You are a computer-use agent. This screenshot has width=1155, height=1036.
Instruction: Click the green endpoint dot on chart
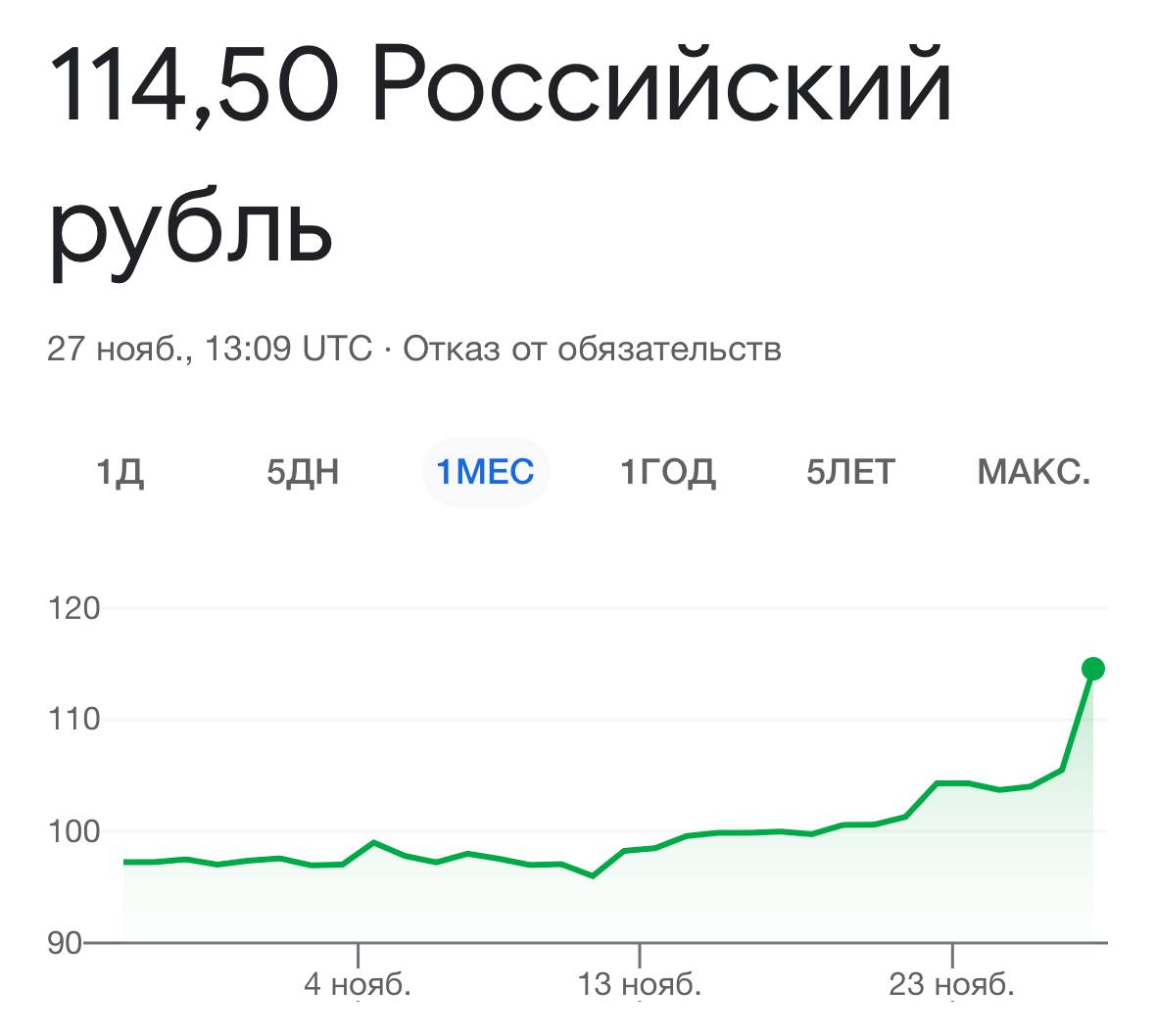(1093, 669)
